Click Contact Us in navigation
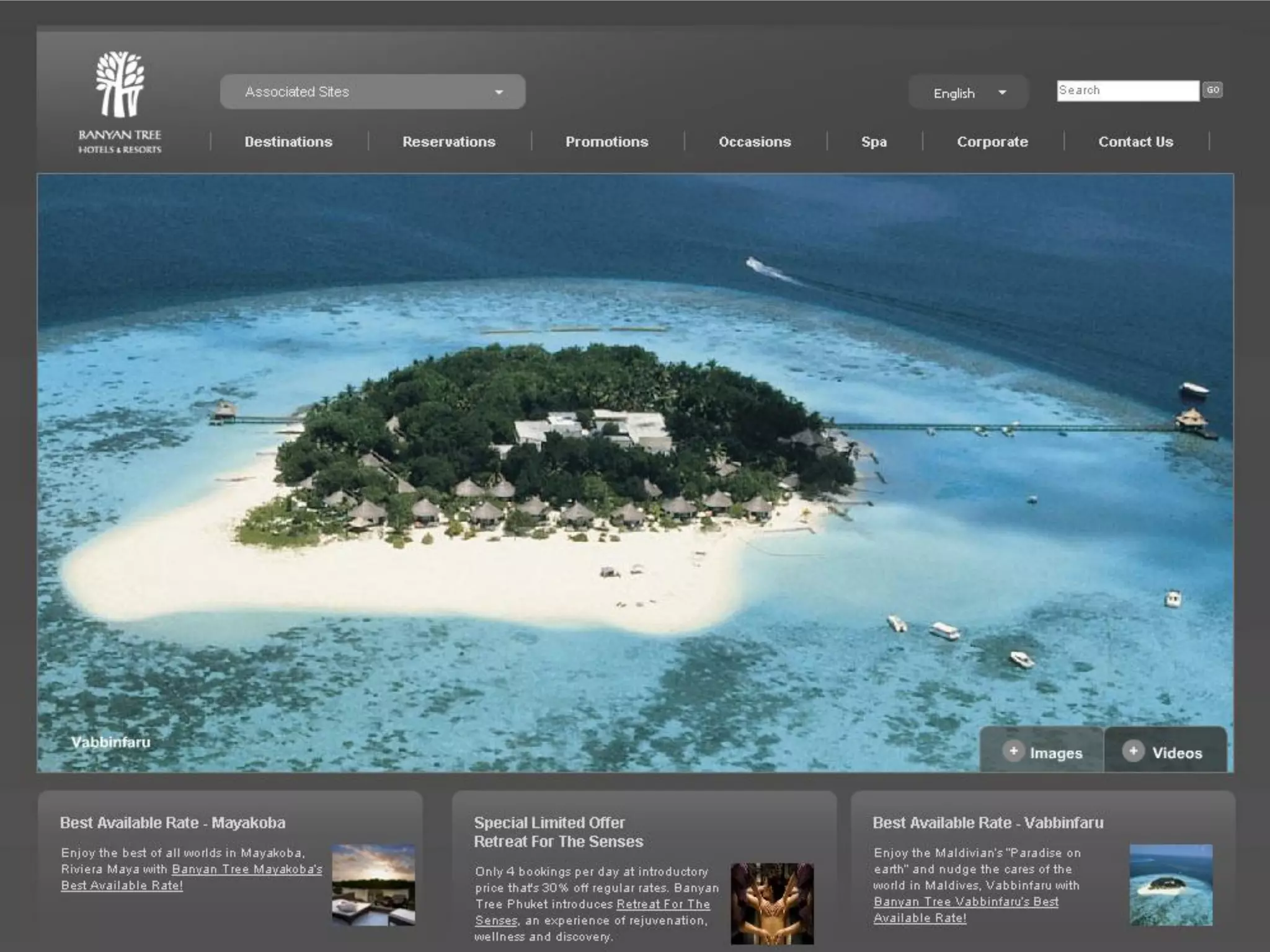The image size is (1270, 952). coord(1135,142)
